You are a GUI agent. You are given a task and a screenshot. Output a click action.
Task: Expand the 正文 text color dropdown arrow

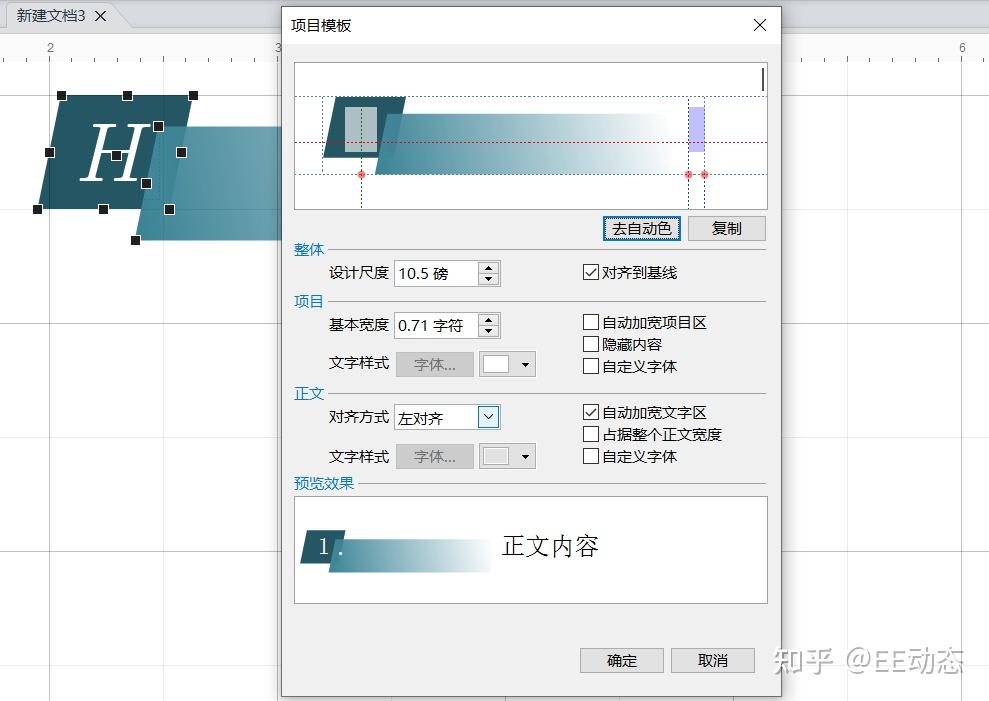525,457
